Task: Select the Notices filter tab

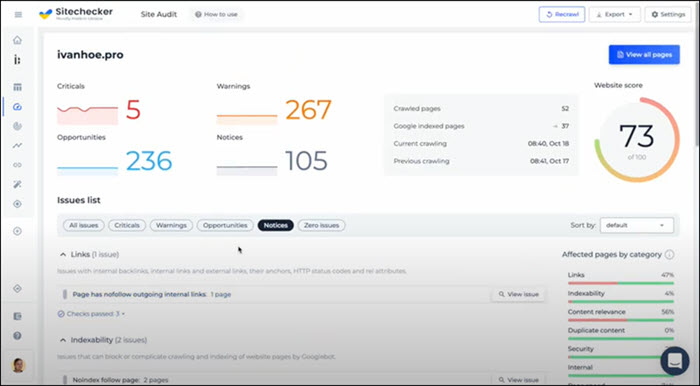Action: [275, 225]
